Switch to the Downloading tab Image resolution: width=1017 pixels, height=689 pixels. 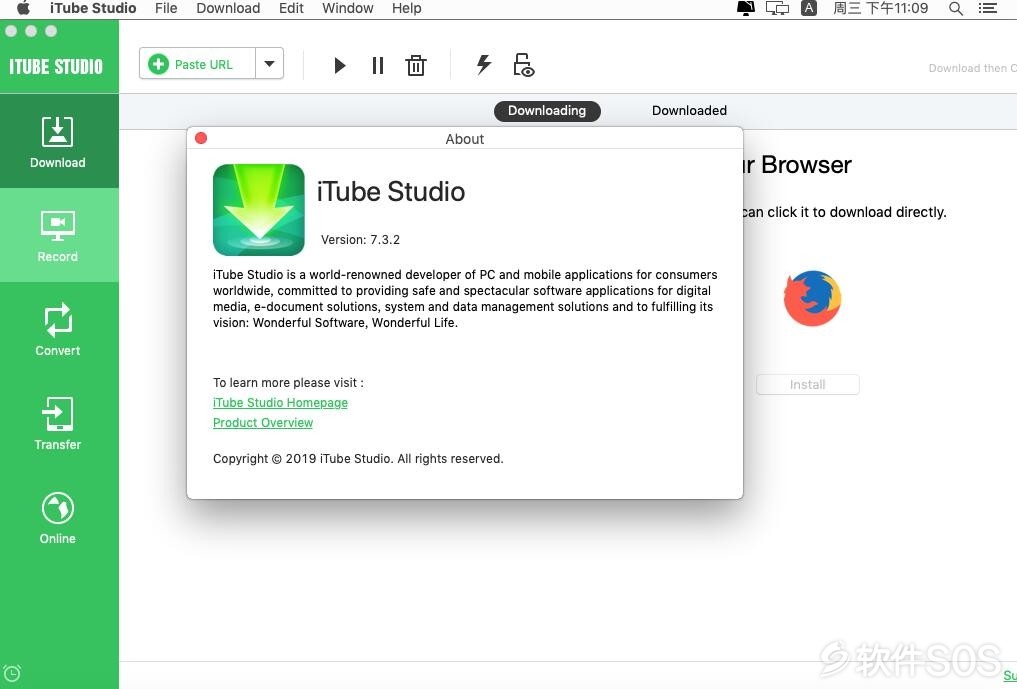pyautogui.click(x=547, y=111)
